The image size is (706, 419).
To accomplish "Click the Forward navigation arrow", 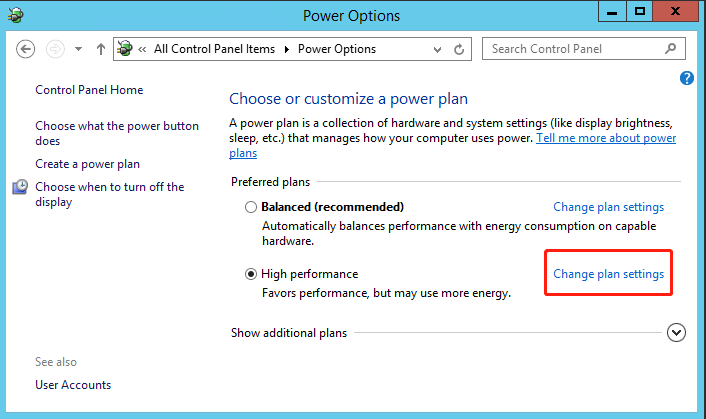I will pyautogui.click(x=57, y=49).
